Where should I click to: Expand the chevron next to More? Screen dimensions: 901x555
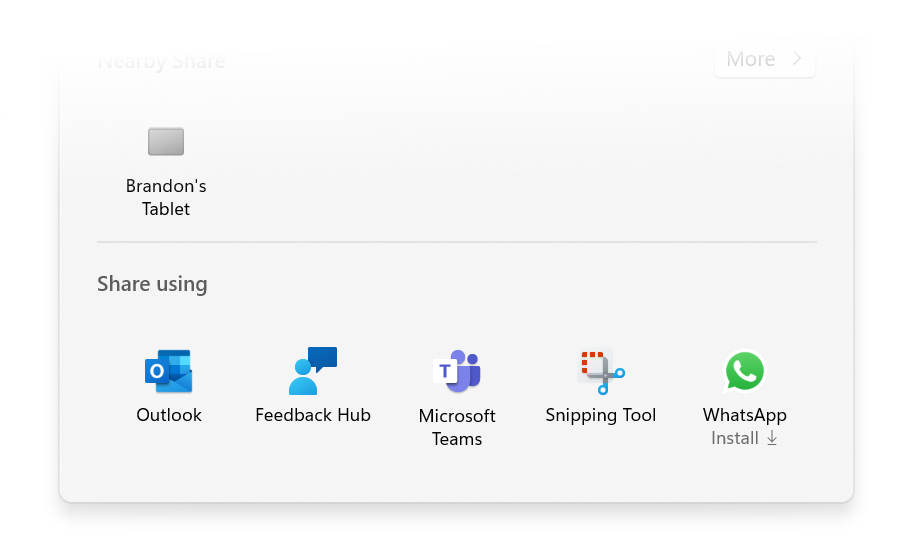click(x=797, y=59)
